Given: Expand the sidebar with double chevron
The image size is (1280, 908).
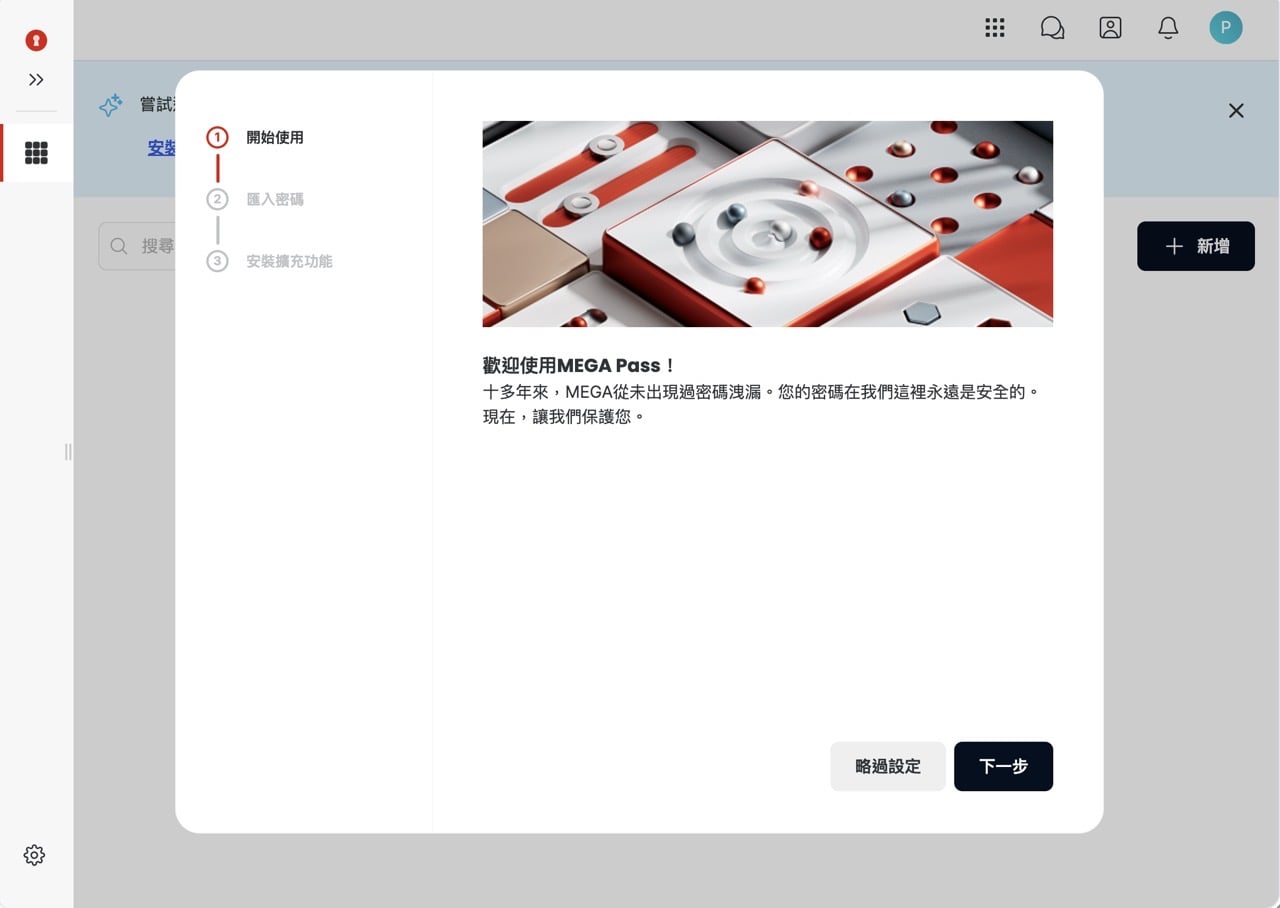Looking at the screenshot, I should coord(36,80).
